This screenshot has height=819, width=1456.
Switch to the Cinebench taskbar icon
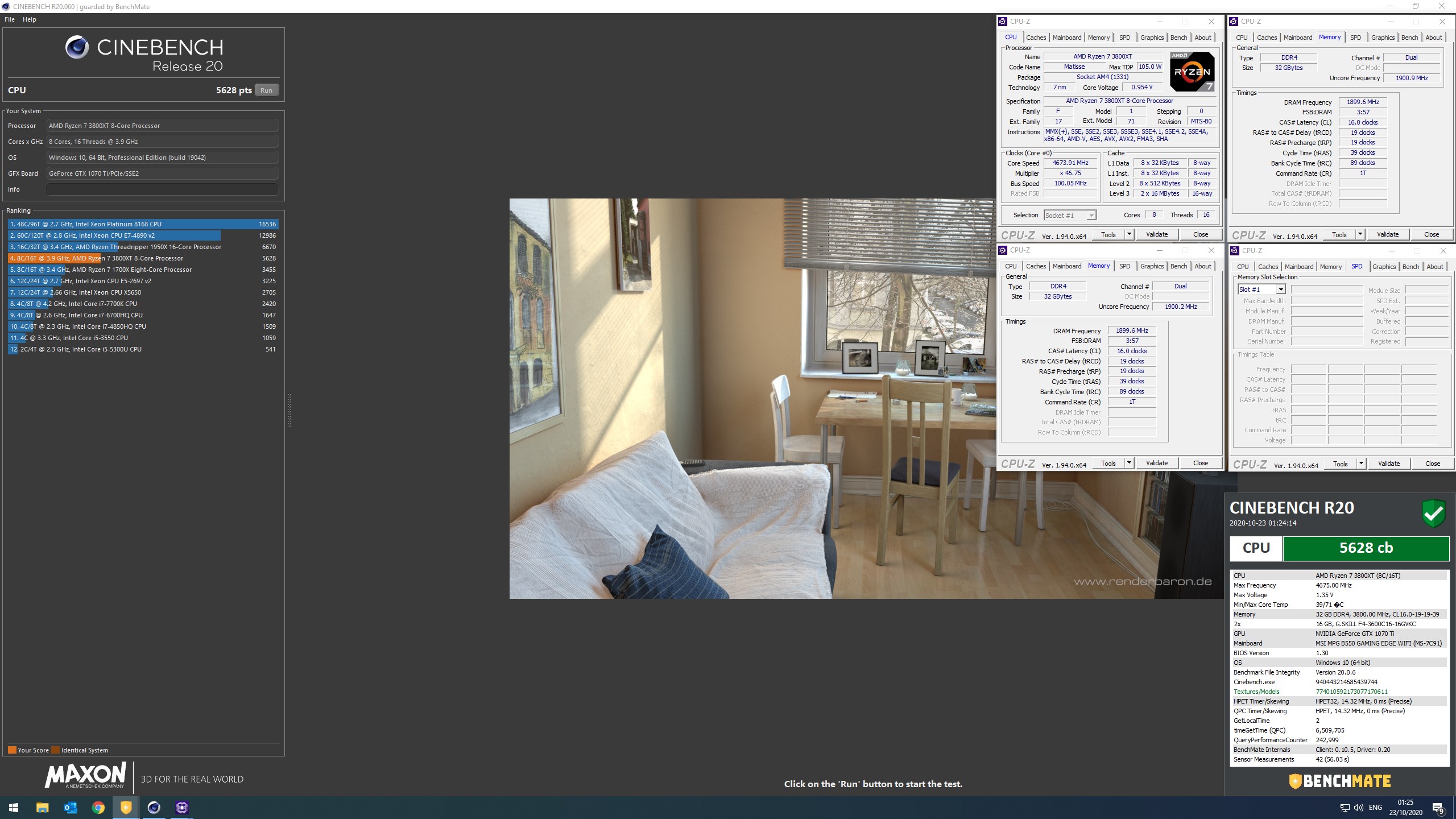(154, 807)
